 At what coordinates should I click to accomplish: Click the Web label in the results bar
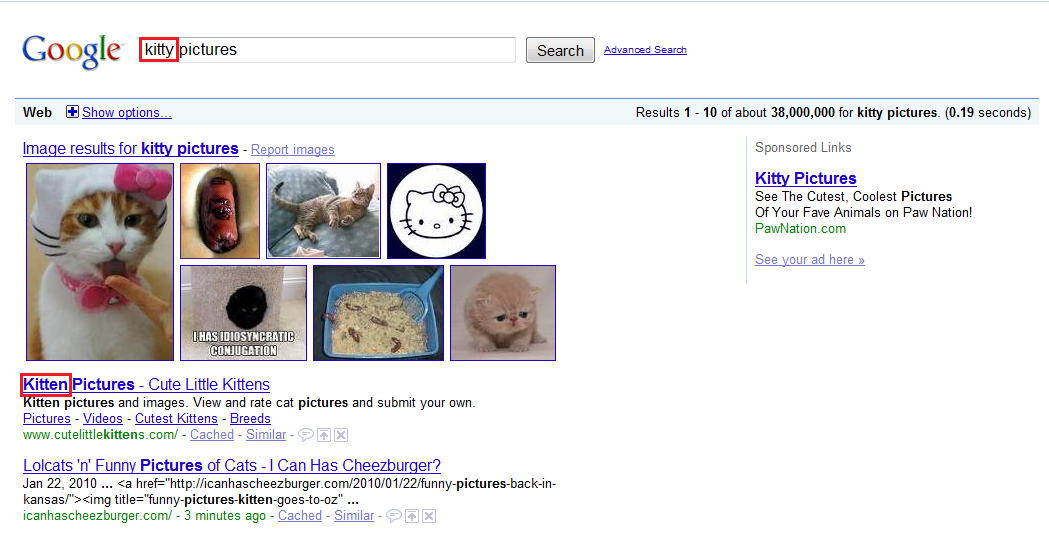[37, 112]
